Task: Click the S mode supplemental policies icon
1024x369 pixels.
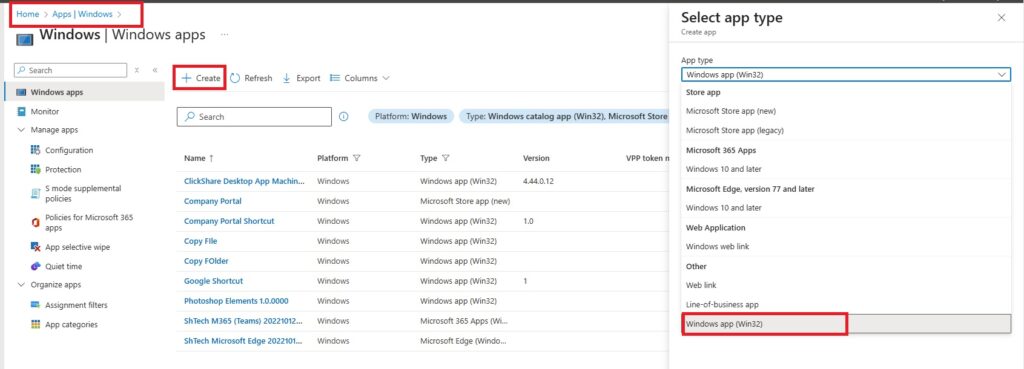Action: (35, 193)
